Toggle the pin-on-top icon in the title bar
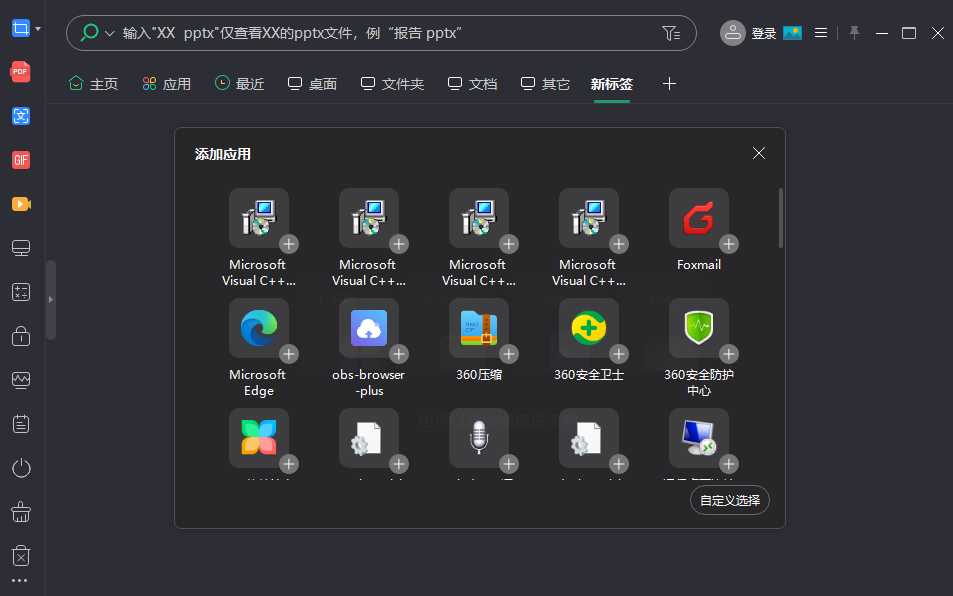The width and height of the screenshot is (953, 596). 854,33
